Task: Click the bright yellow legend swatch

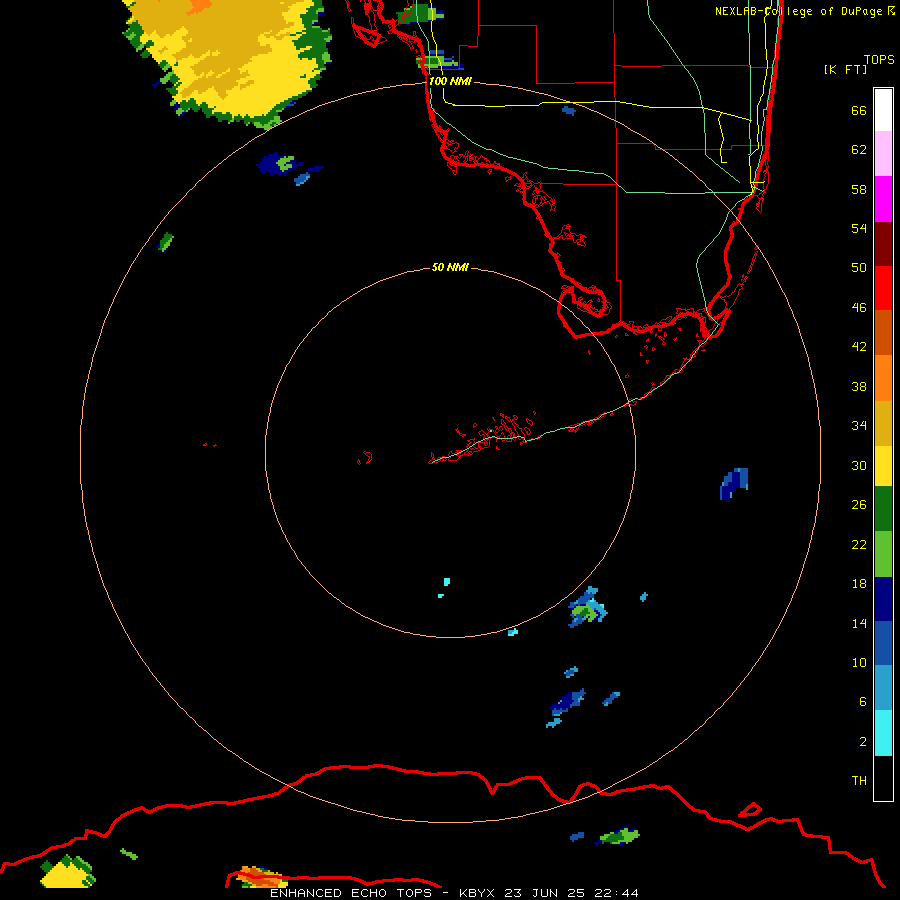Action: [883, 466]
